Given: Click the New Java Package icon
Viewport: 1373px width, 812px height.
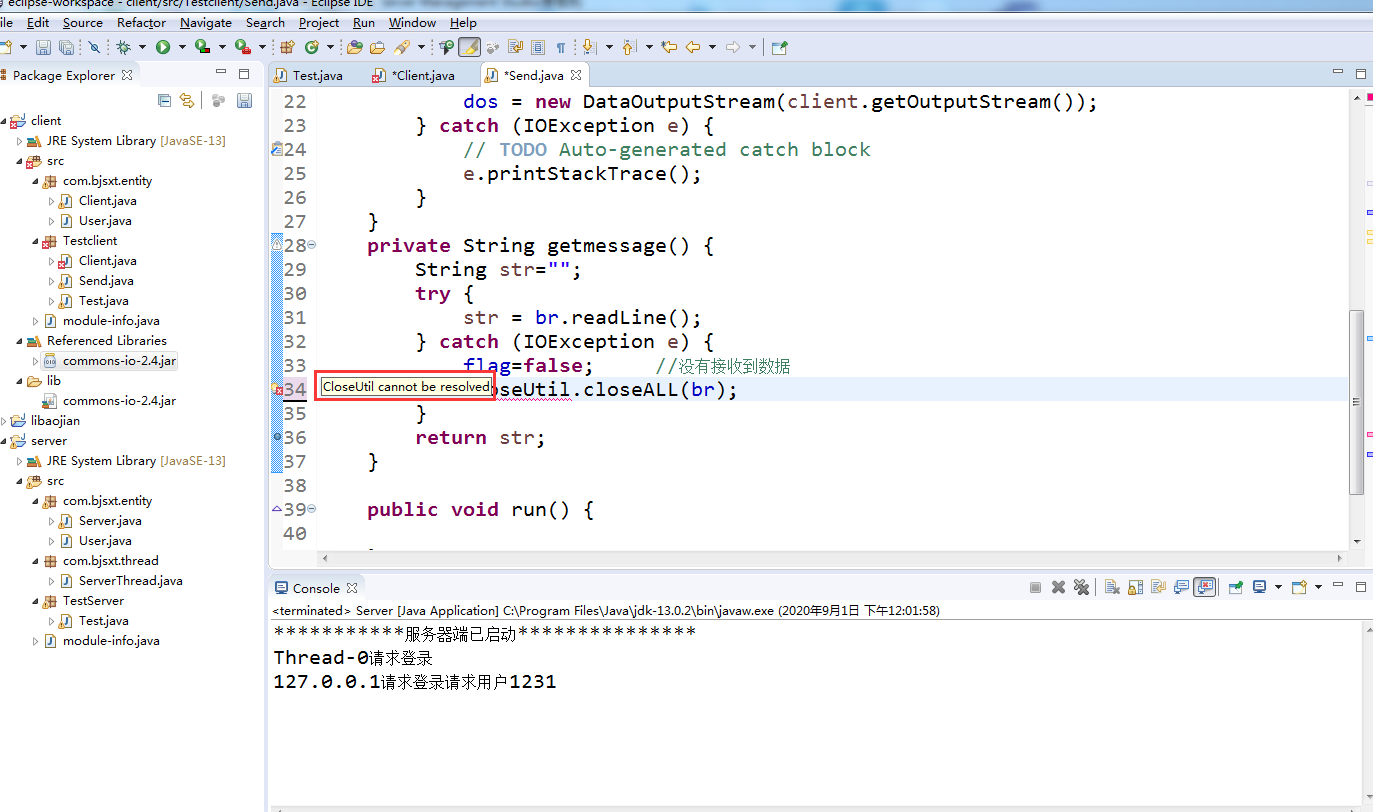Looking at the screenshot, I should point(287,47).
